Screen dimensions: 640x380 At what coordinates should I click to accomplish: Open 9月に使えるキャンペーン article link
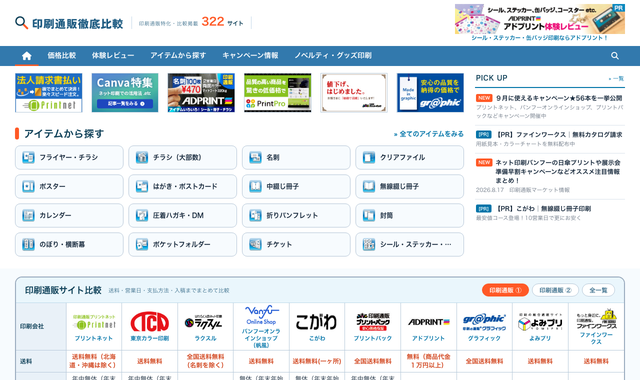coord(559,98)
